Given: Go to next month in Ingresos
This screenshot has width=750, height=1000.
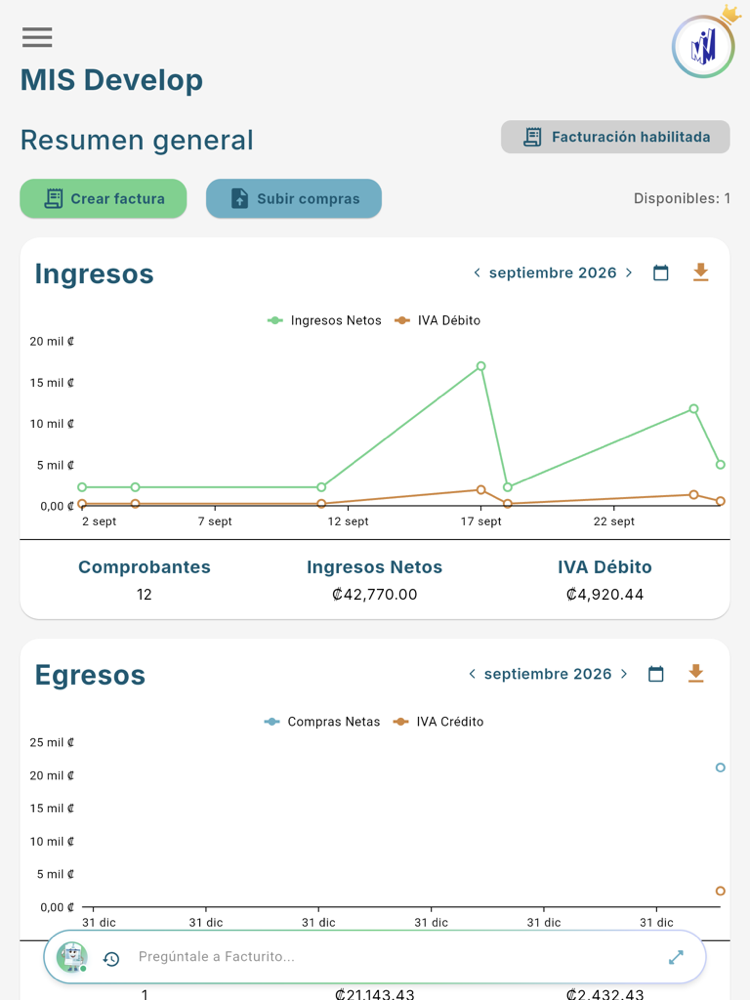Looking at the screenshot, I should pyautogui.click(x=629, y=273).
